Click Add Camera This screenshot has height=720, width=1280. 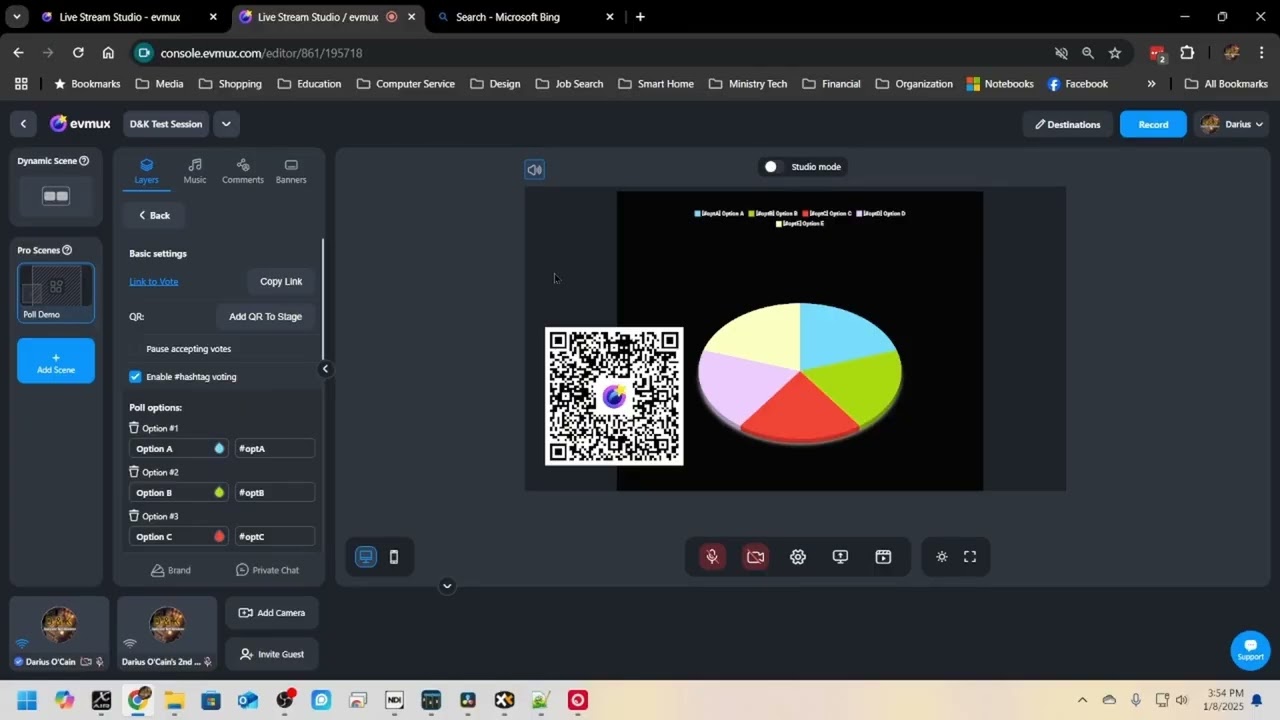(272, 613)
